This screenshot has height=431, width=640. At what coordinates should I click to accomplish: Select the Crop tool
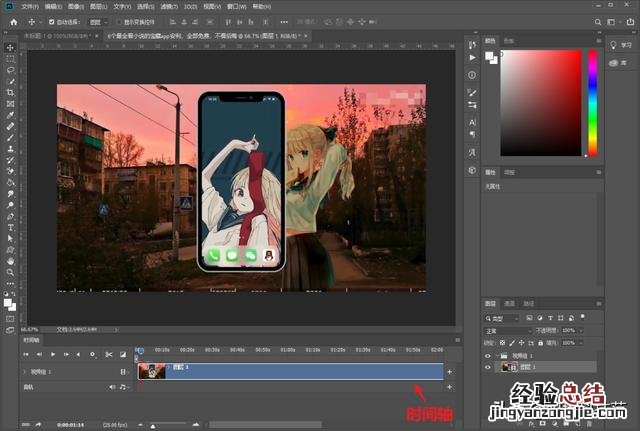point(10,93)
